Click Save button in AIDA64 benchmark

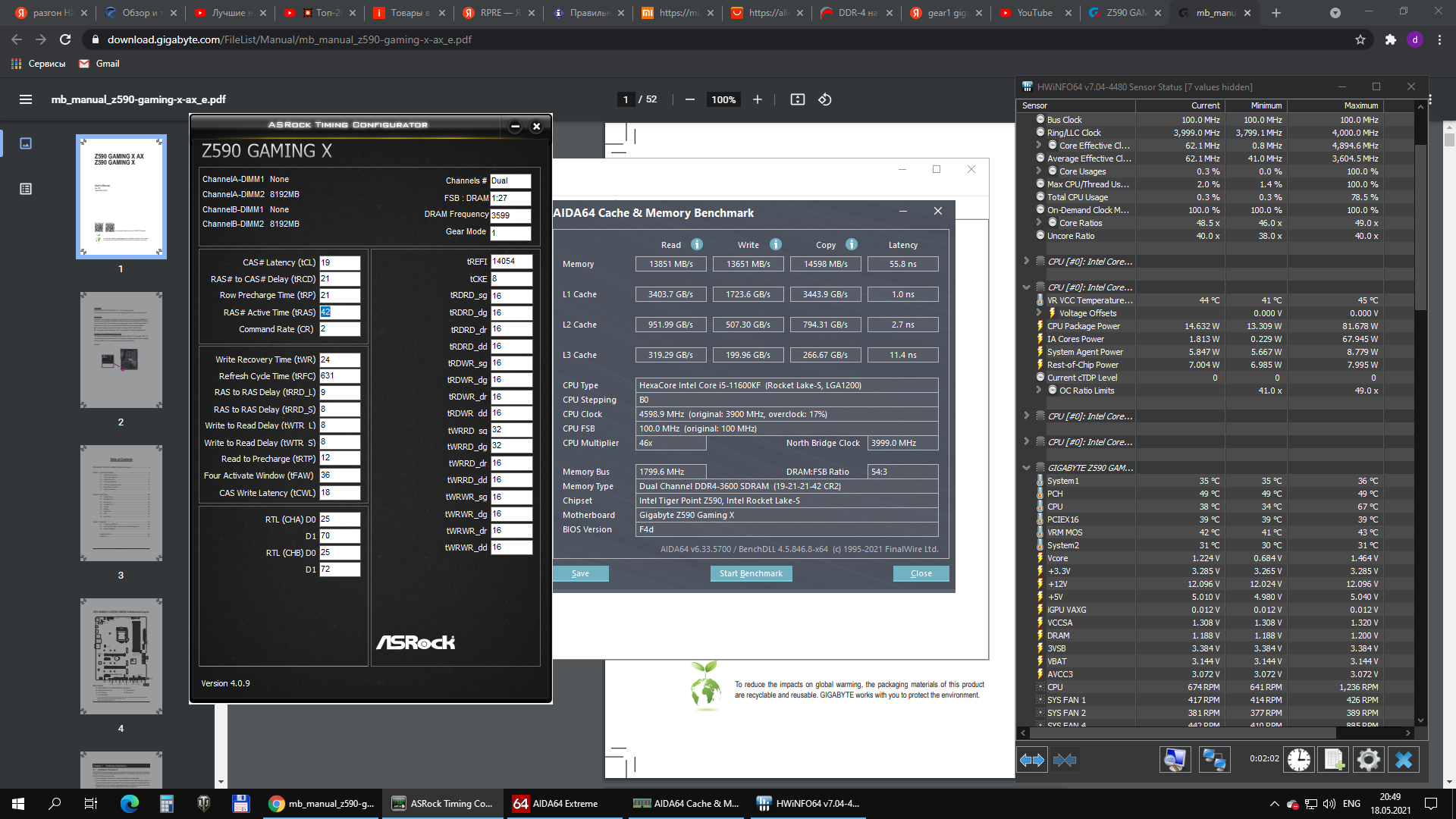pos(580,573)
